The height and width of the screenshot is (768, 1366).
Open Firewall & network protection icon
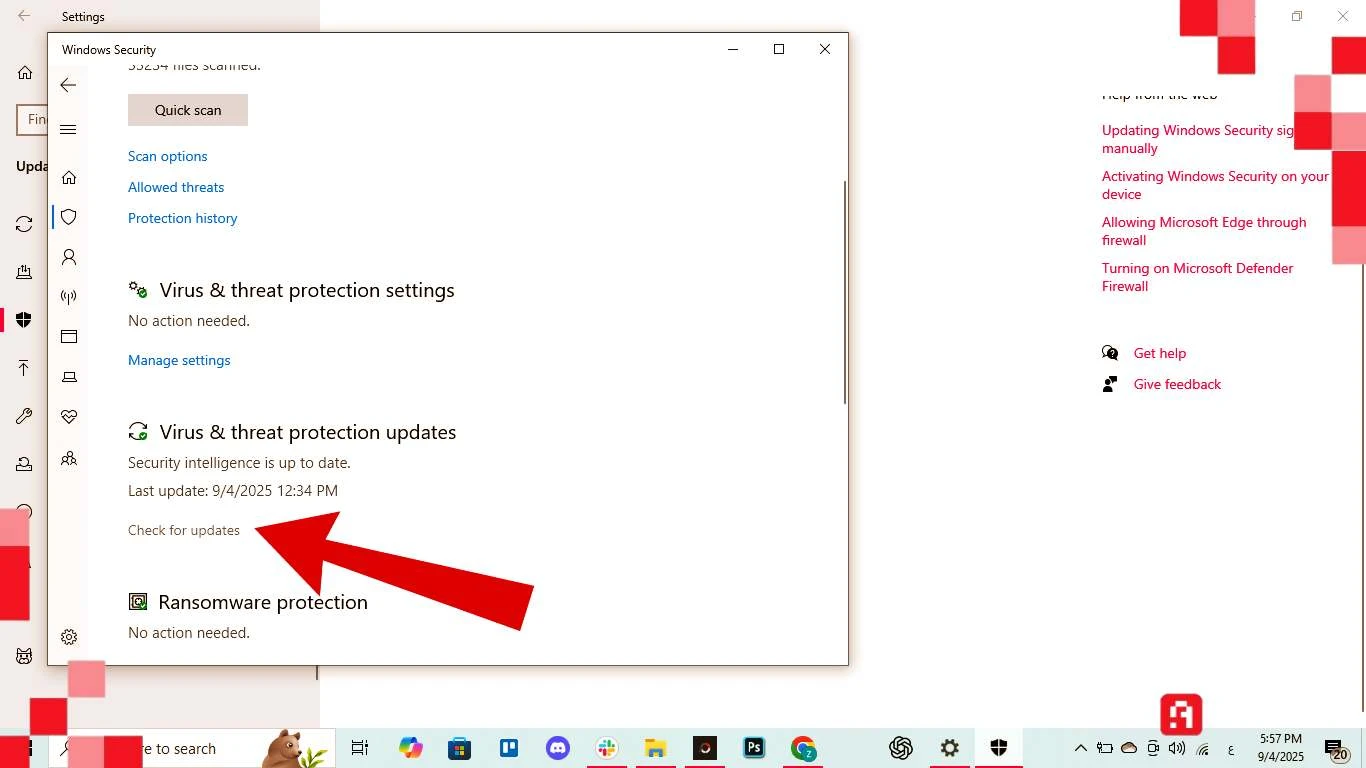pos(69,297)
